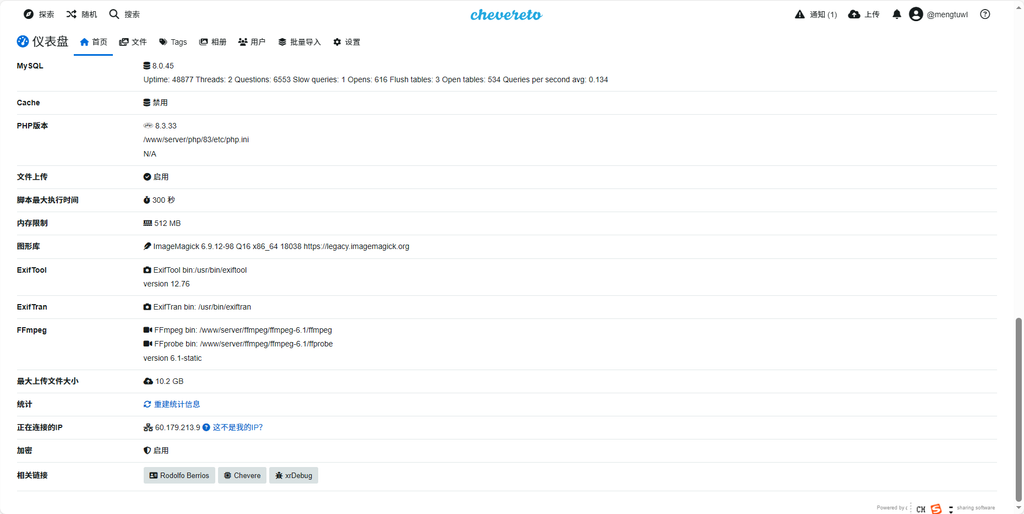Viewport: 1024px width, 514px height.
Task: Select the version 6.1-static text
Action: [x=172, y=358]
